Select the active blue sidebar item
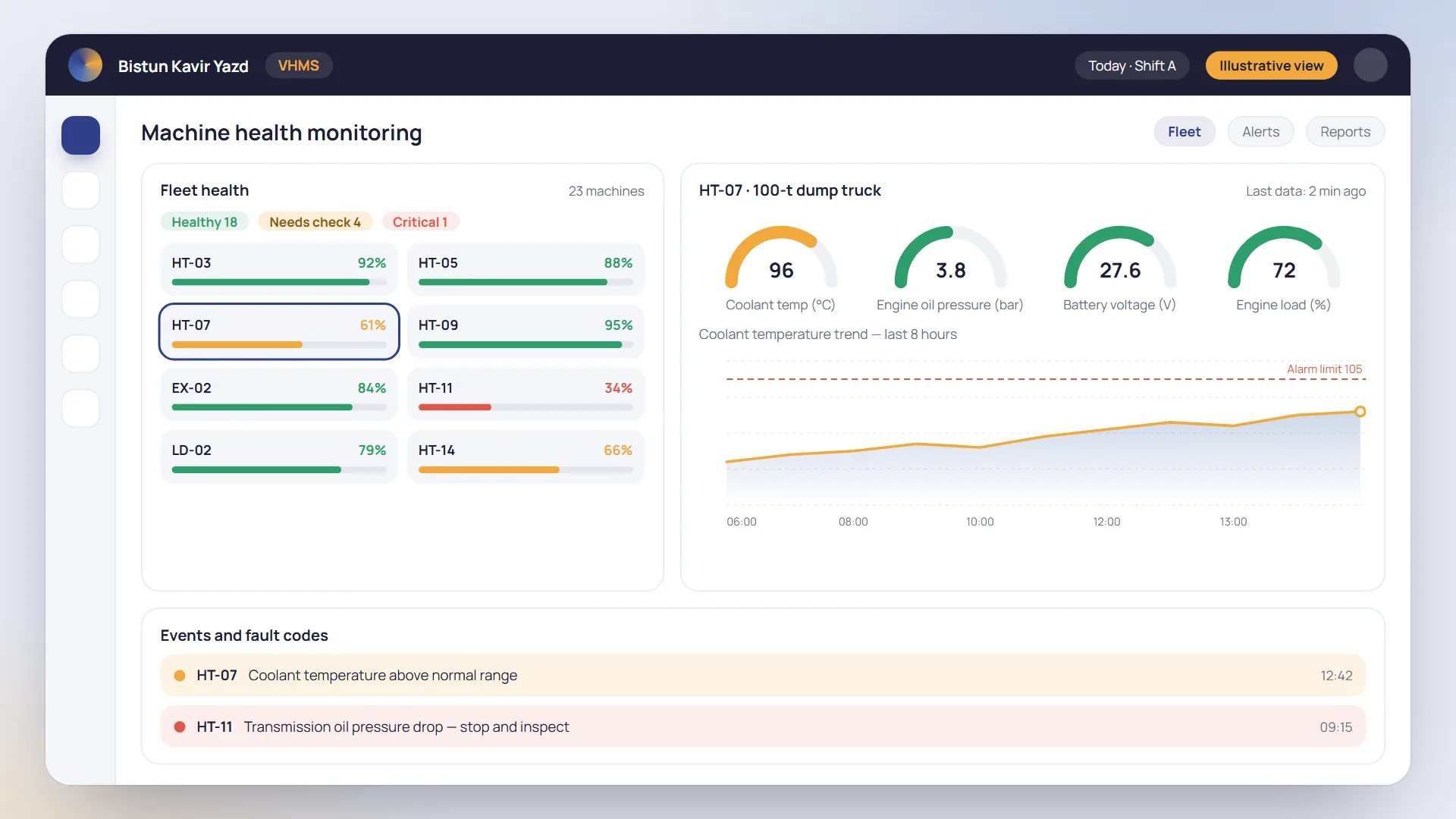 (80, 135)
